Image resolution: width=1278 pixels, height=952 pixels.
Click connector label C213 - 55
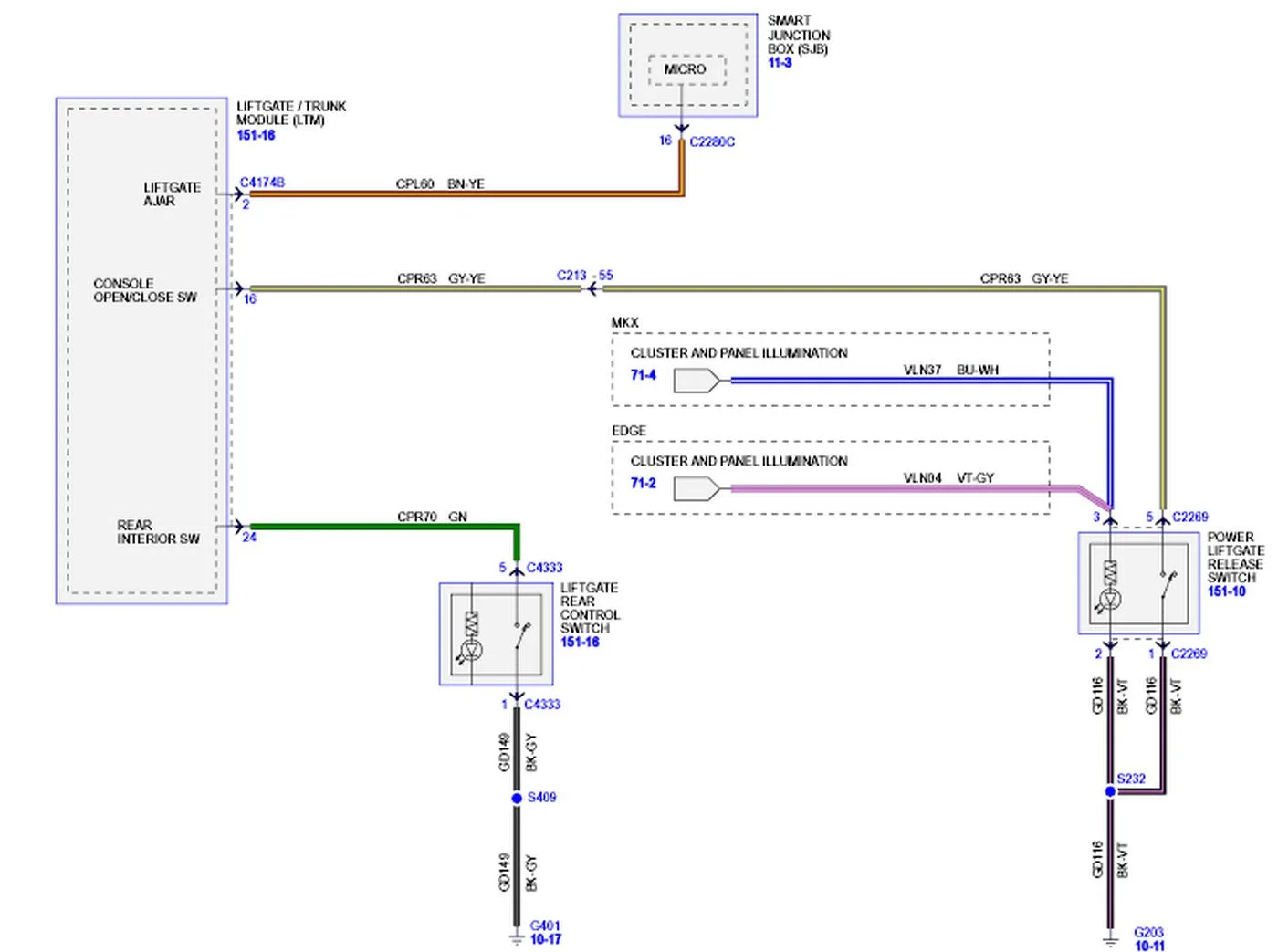[585, 276]
